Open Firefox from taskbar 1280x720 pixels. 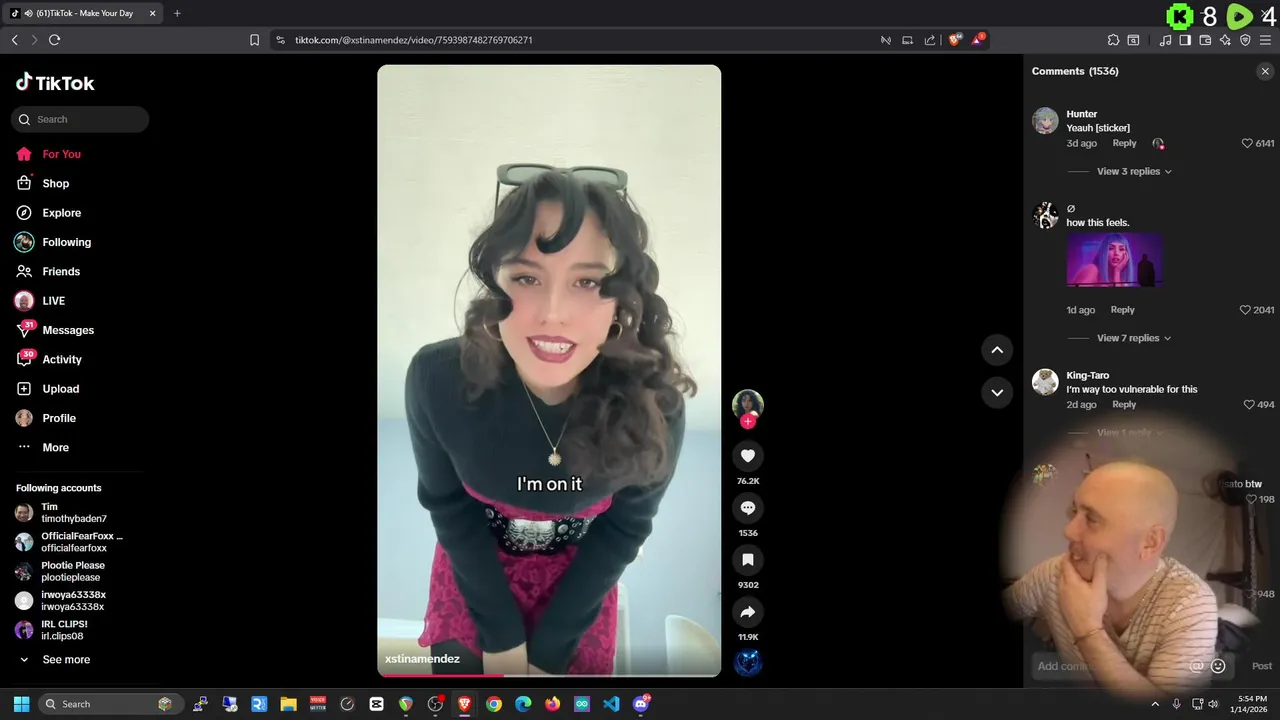[x=553, y=704]
